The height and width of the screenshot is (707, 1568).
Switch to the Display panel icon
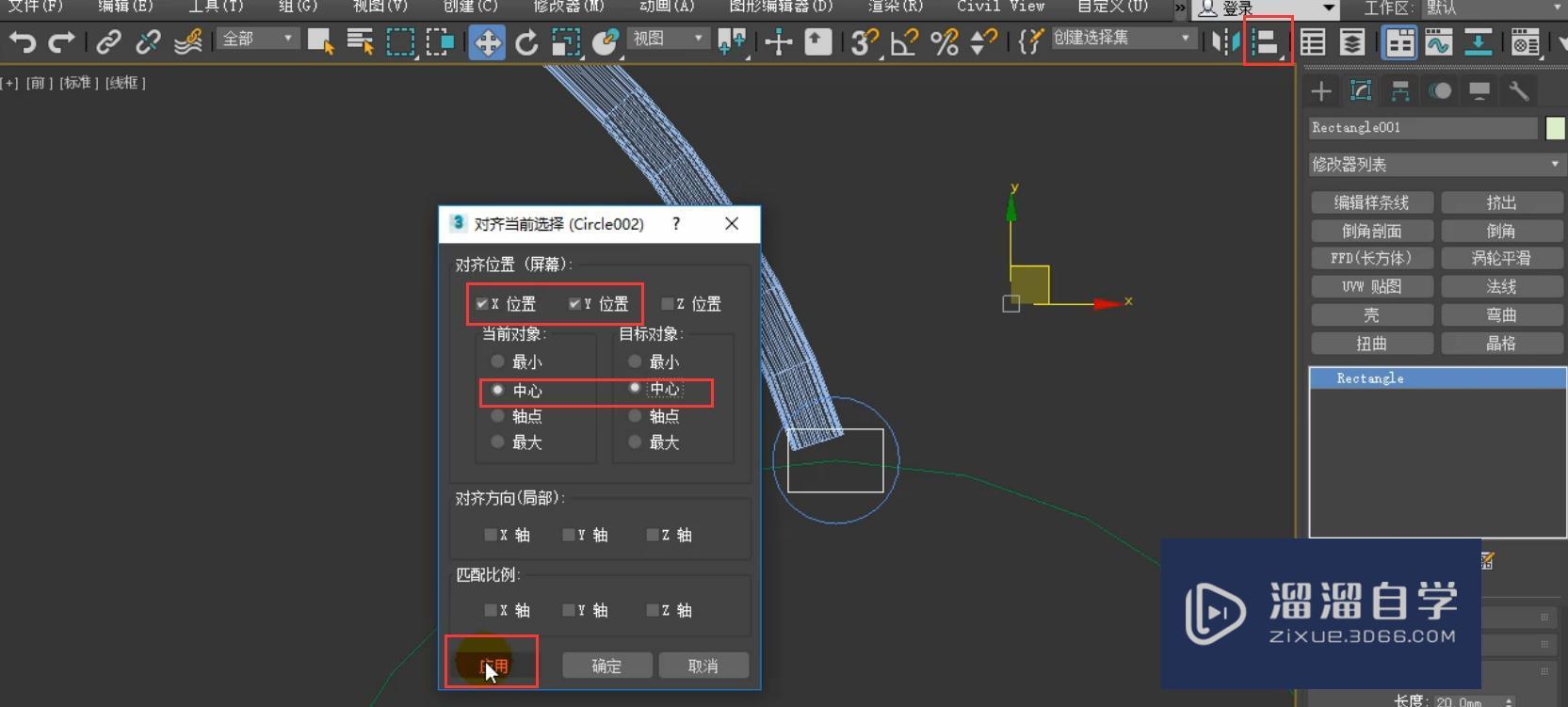tap(1479, 91)
